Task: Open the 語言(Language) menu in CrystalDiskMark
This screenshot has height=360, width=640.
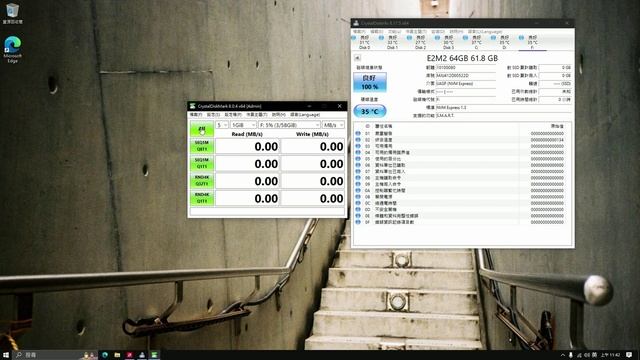Action: point(305,115)
